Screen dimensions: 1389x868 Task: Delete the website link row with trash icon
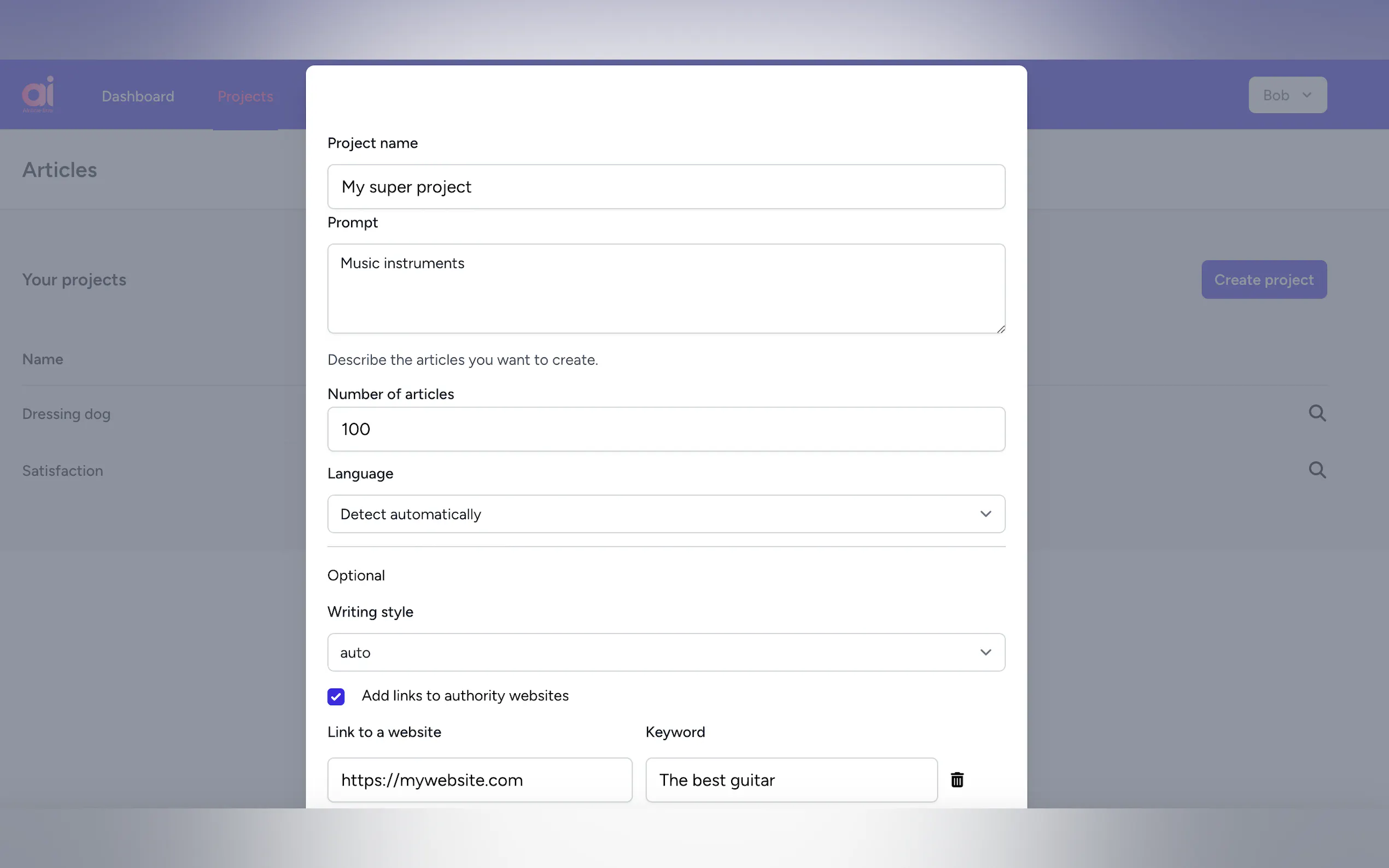tap(956, 779)
